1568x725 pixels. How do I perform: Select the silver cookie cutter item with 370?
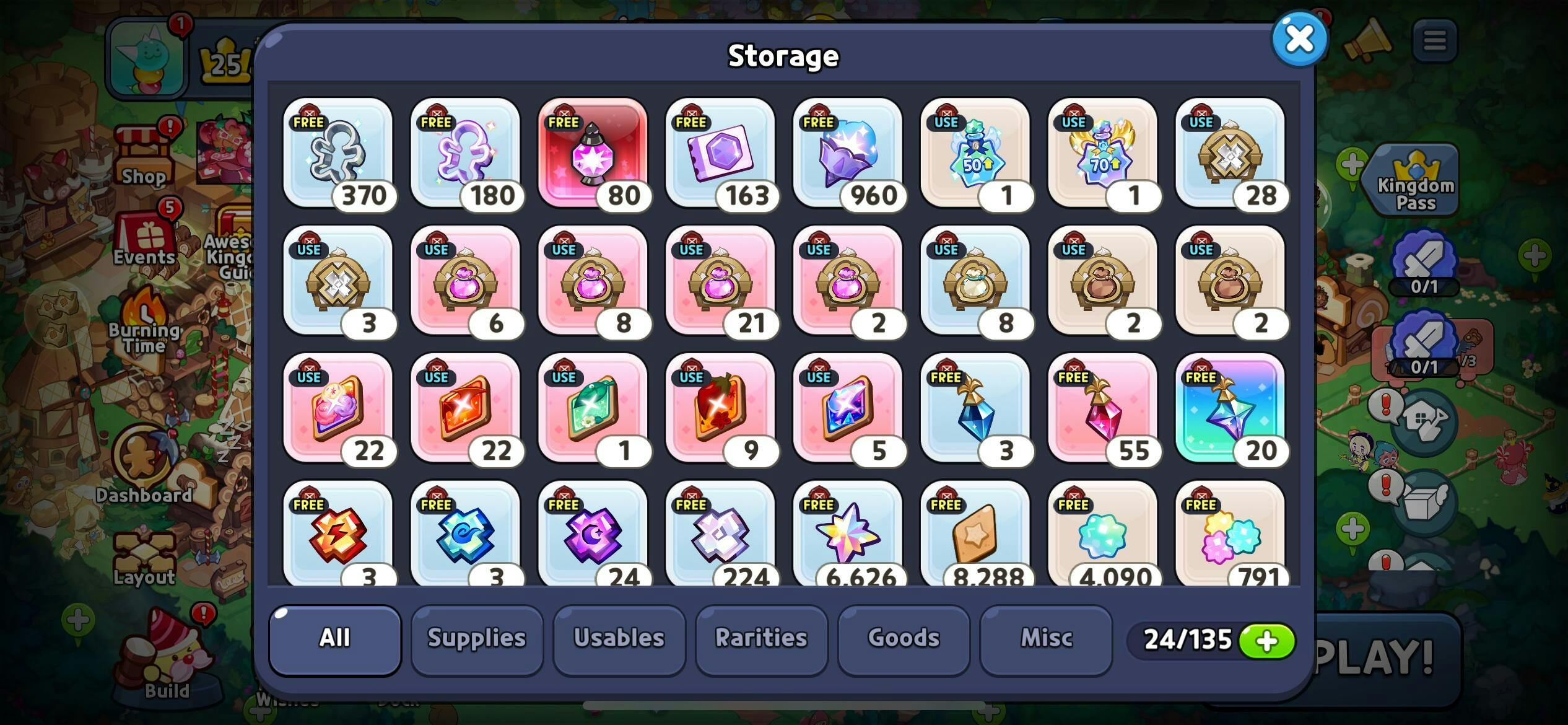click(x=338, y=153)
